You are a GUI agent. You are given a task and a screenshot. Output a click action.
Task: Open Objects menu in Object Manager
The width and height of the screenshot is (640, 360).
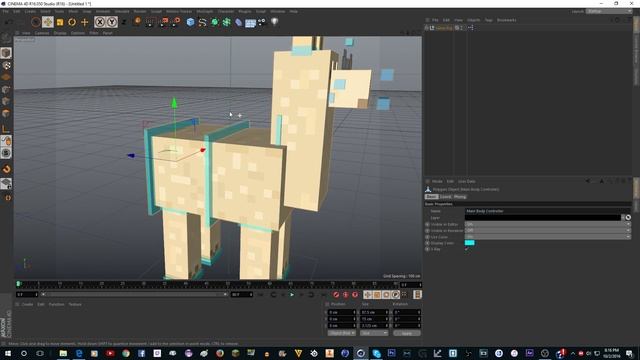click(x=473, y=20)
